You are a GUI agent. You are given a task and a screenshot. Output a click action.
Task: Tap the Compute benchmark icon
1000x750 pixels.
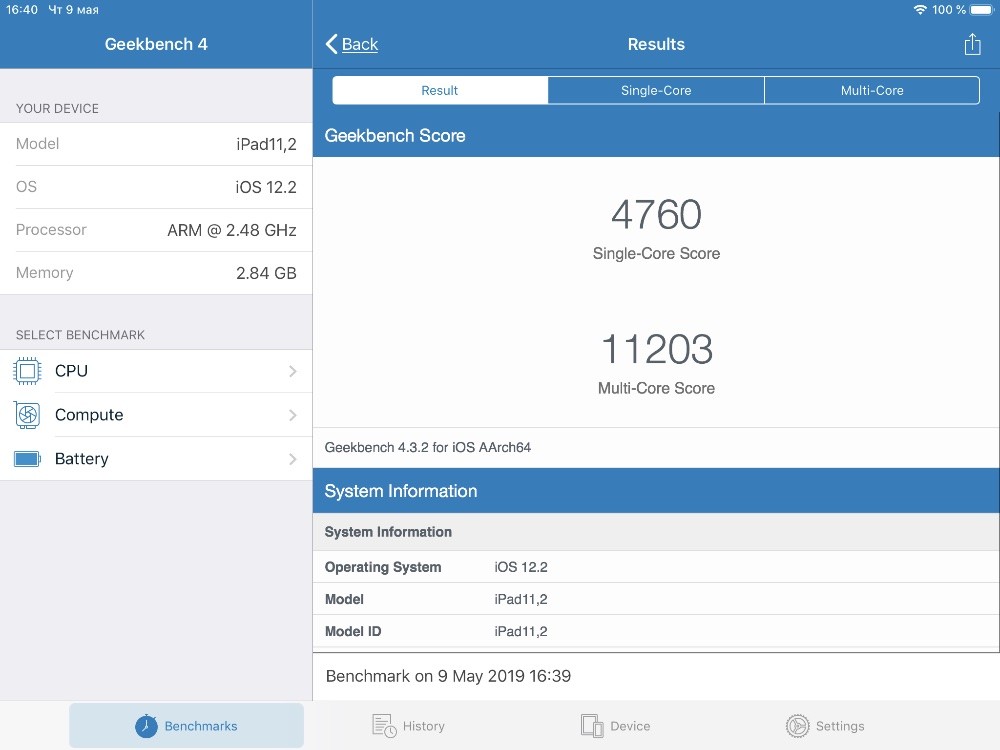[x=27, y=415]
